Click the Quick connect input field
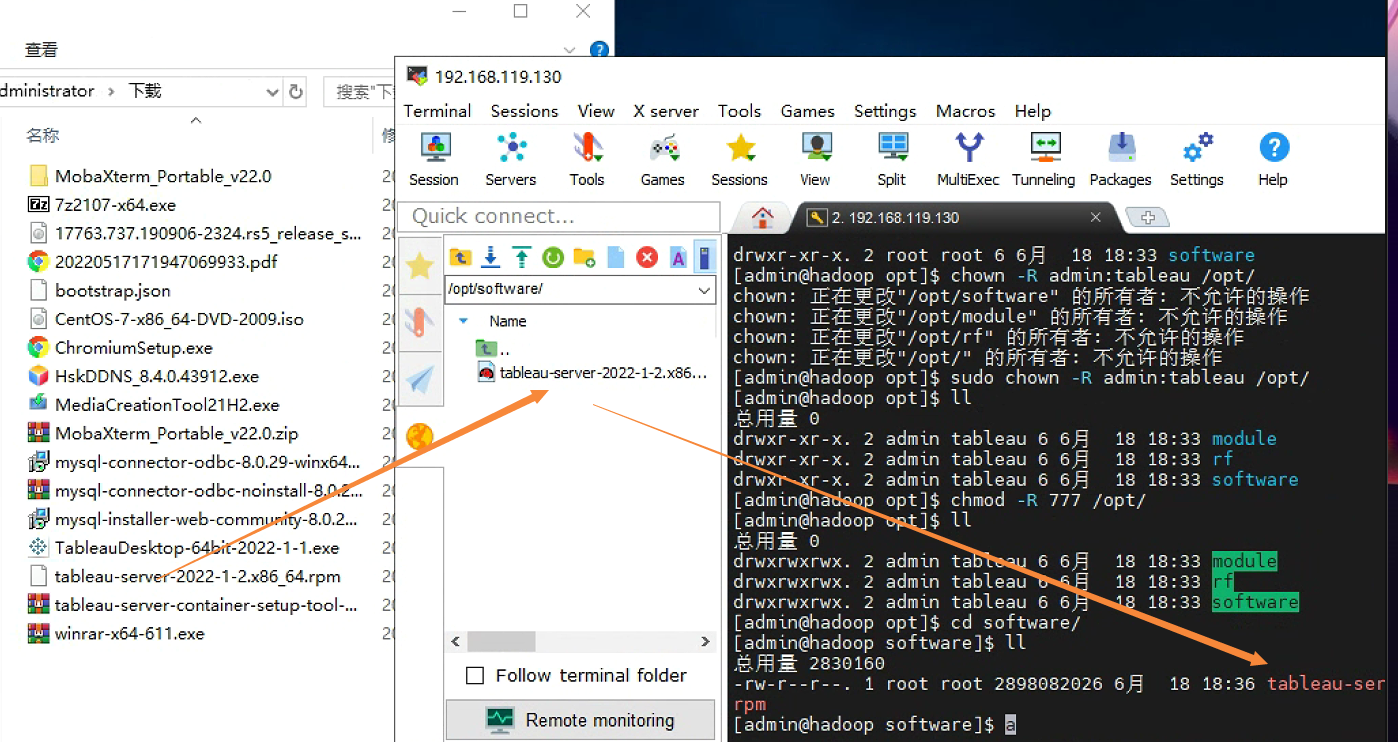The image size is (1398, 742). [x=559, y=216]
